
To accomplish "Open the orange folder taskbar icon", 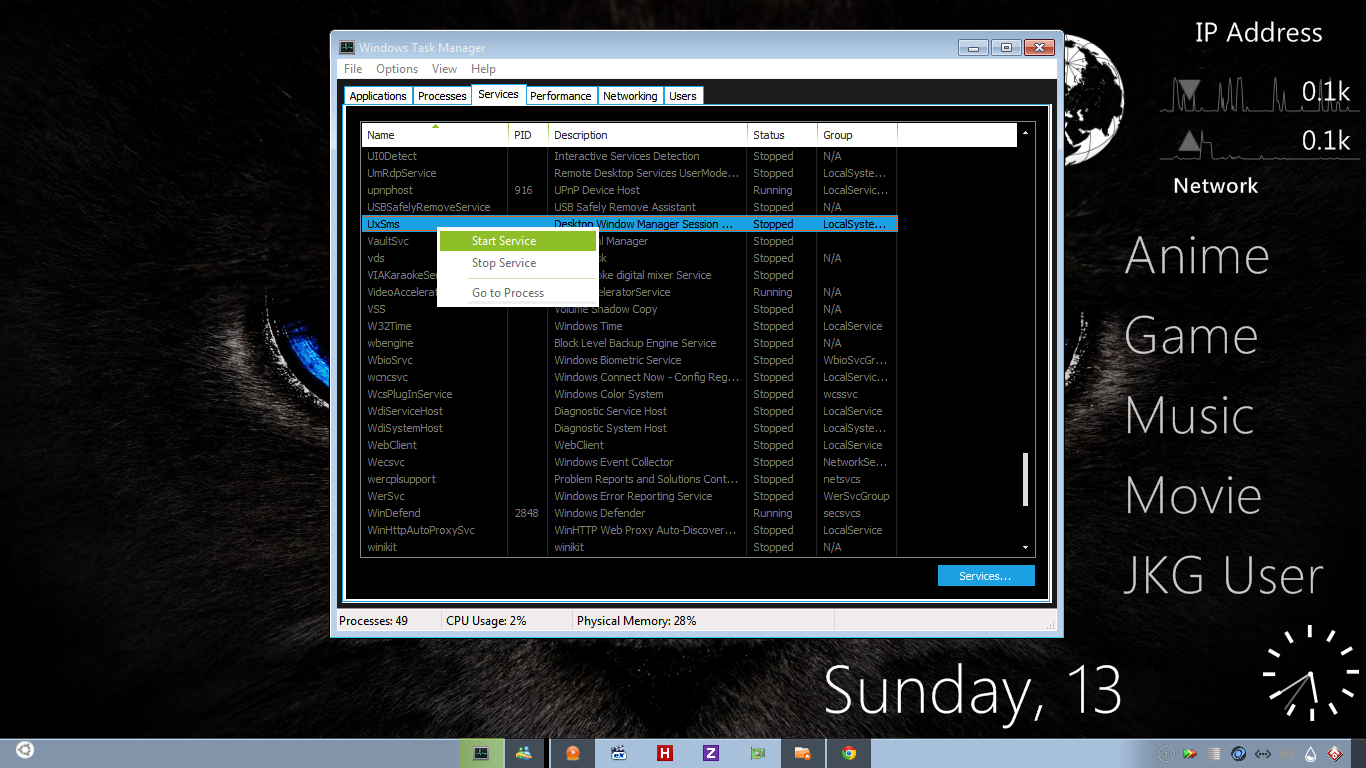I will 803,754.
